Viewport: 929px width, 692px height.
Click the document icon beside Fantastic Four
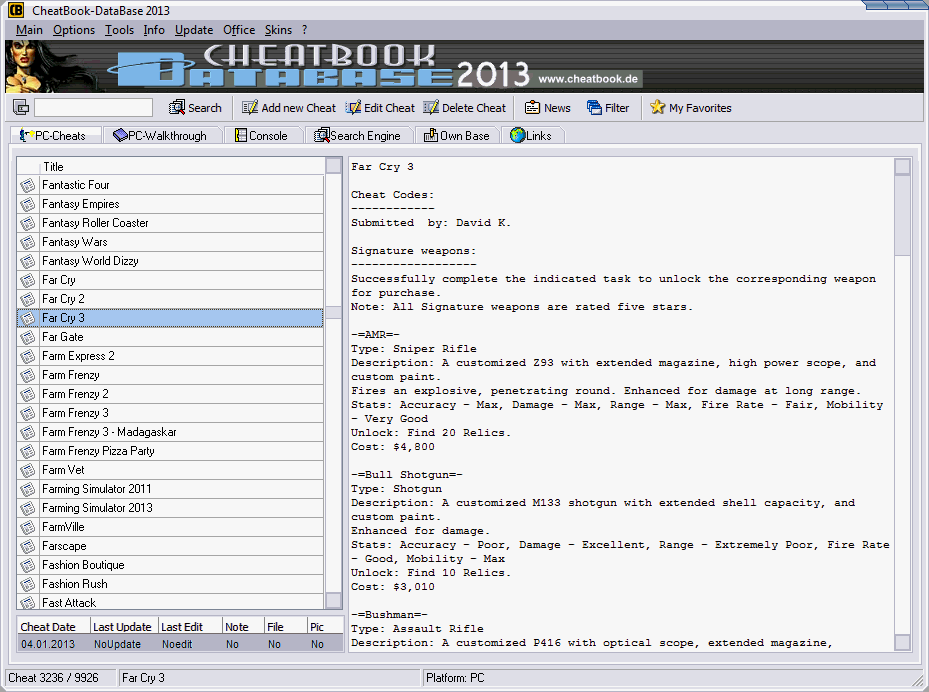click(x=28, y=185)
